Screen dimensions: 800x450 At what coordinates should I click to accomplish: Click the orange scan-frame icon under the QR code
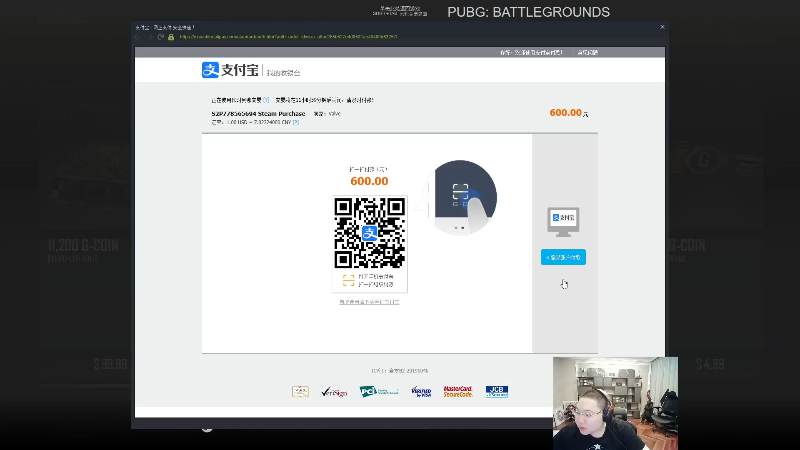point(348,281)
